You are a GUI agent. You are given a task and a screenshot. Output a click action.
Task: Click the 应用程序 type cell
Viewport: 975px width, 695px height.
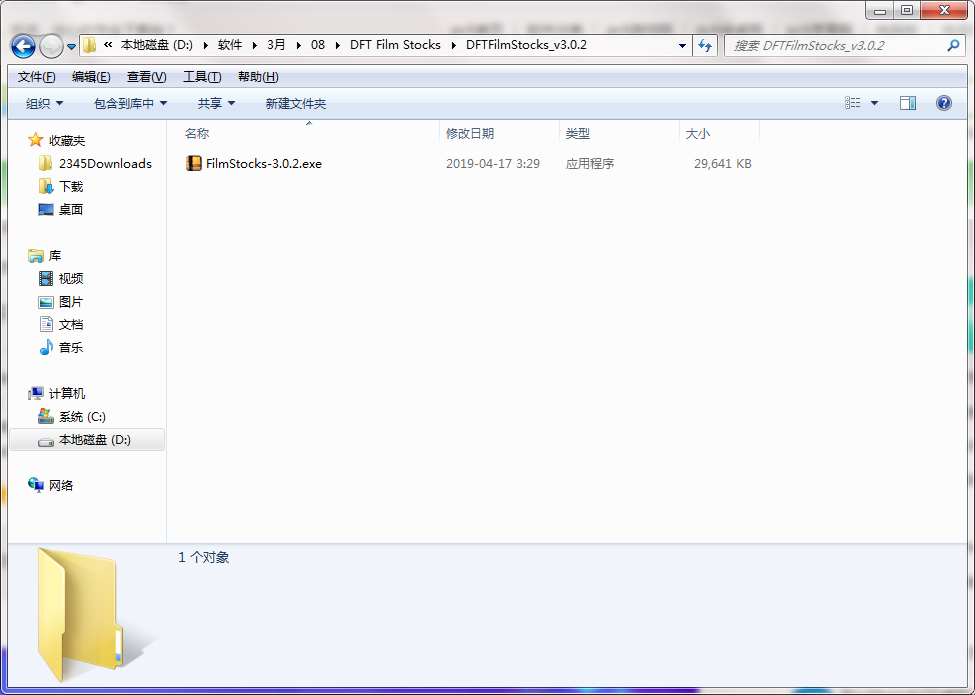(x=589, y=163)
